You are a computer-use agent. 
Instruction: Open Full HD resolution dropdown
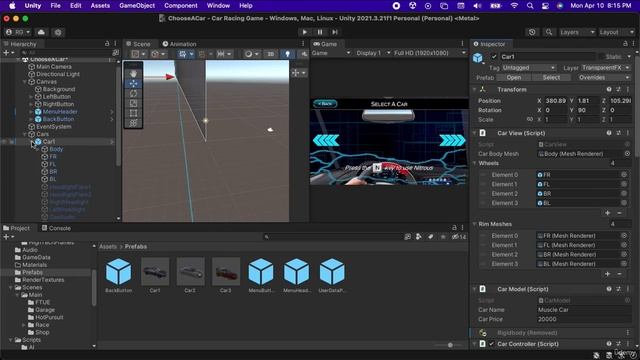pos(429,53)
